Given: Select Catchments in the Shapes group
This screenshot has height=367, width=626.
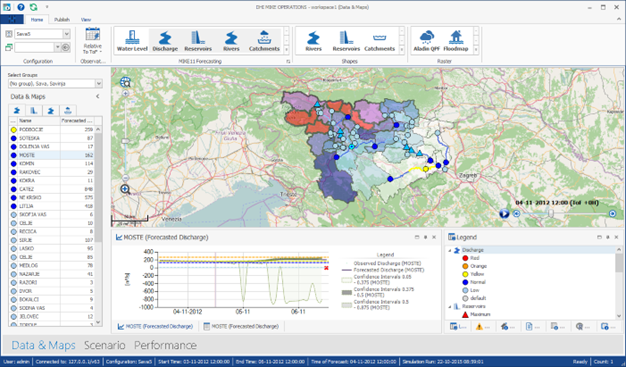Looking at the screenshot, I should click(379, 41).
